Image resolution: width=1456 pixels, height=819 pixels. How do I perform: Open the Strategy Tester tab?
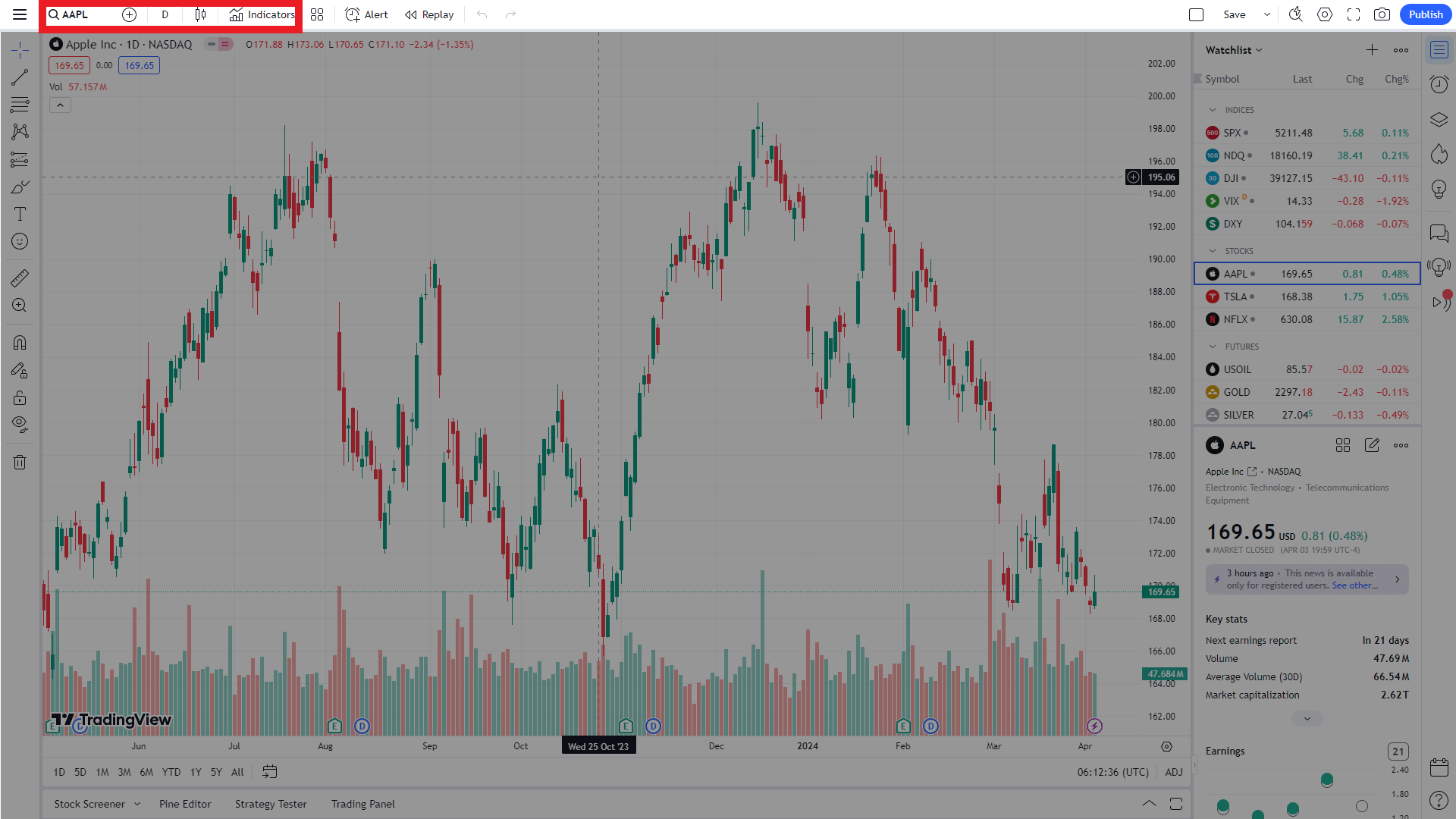tap(271, 804)
